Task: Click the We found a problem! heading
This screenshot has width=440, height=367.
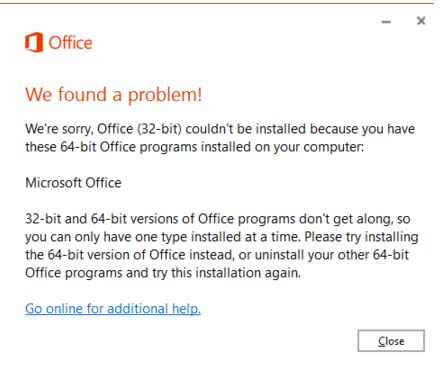Action: [114, 94]
